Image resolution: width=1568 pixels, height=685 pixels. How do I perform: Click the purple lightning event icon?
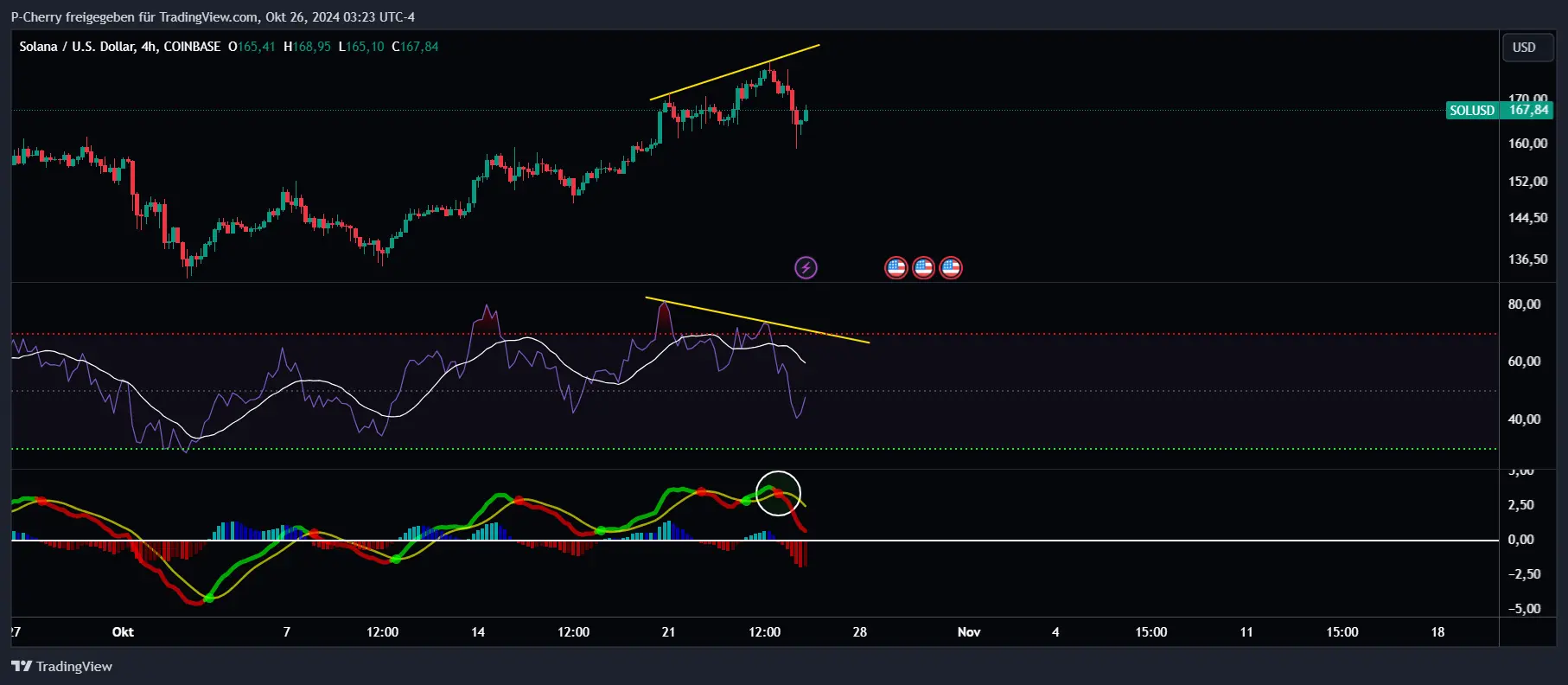coord(806,268)
